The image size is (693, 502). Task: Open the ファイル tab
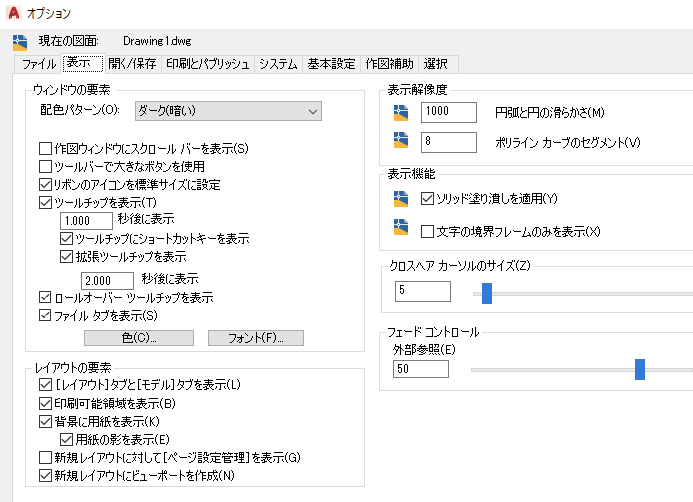[x=38, y=64]
